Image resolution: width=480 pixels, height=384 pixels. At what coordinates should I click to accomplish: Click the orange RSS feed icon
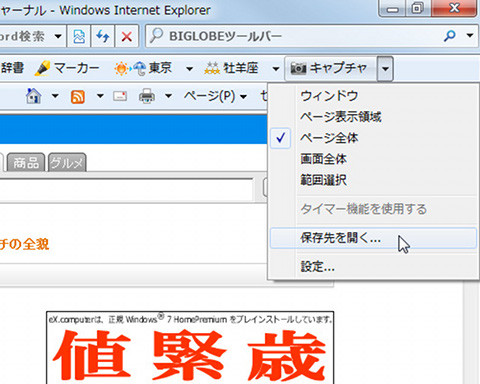[78, 97]
